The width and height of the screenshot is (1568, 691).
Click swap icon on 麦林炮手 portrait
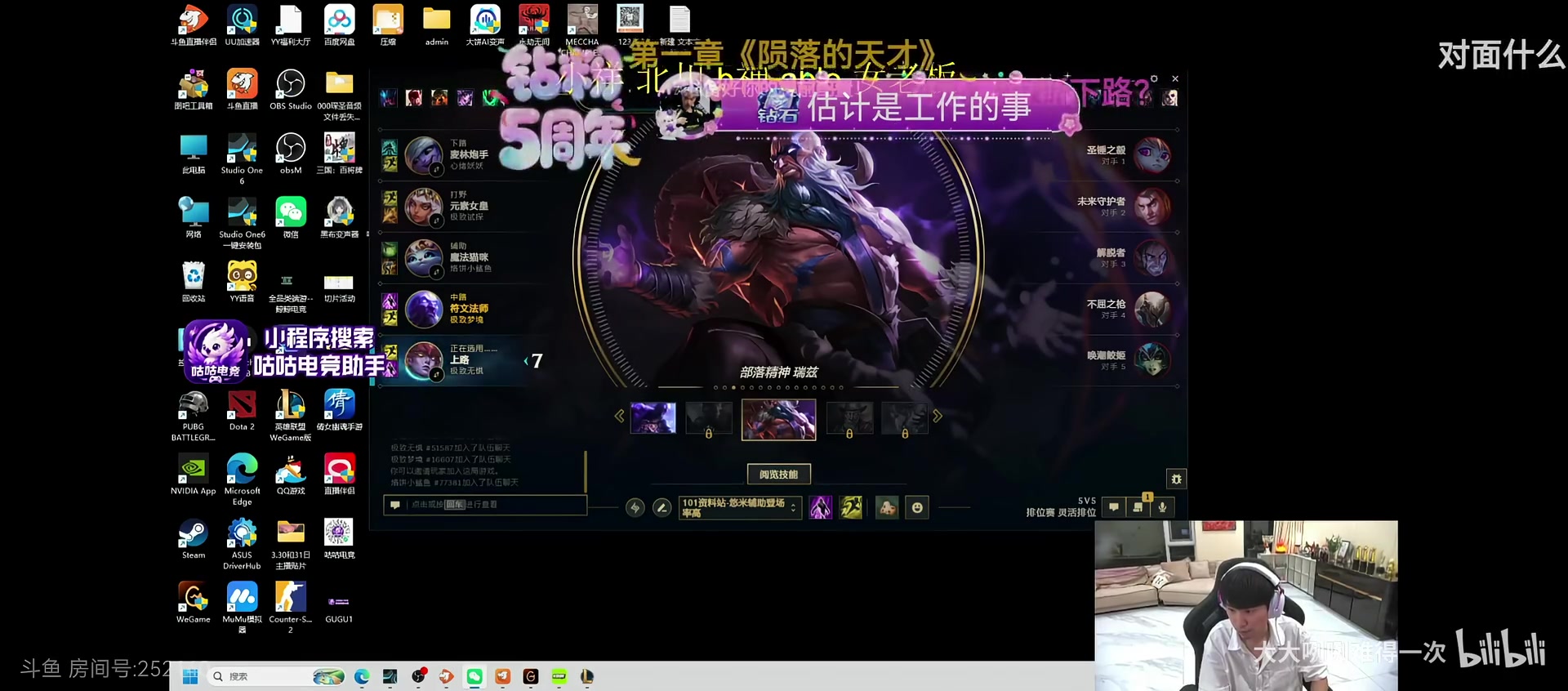point(437,170)
